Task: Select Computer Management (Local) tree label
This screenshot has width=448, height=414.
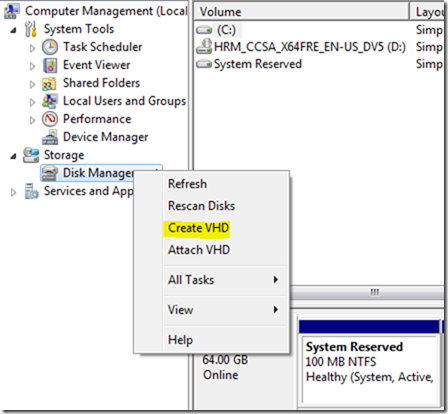Action: pos(106,11)
